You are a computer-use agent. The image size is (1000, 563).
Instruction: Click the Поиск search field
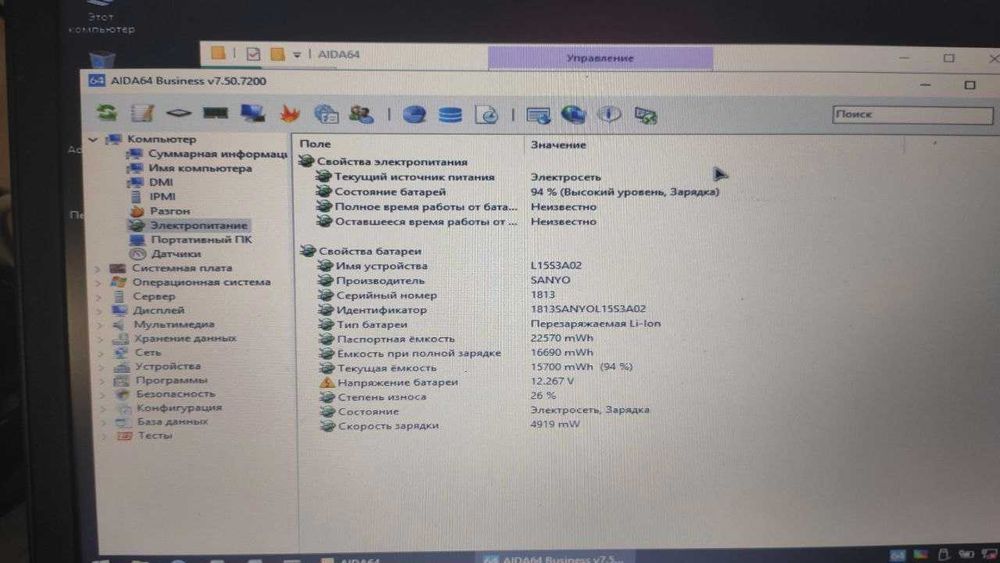click(912, 115)
